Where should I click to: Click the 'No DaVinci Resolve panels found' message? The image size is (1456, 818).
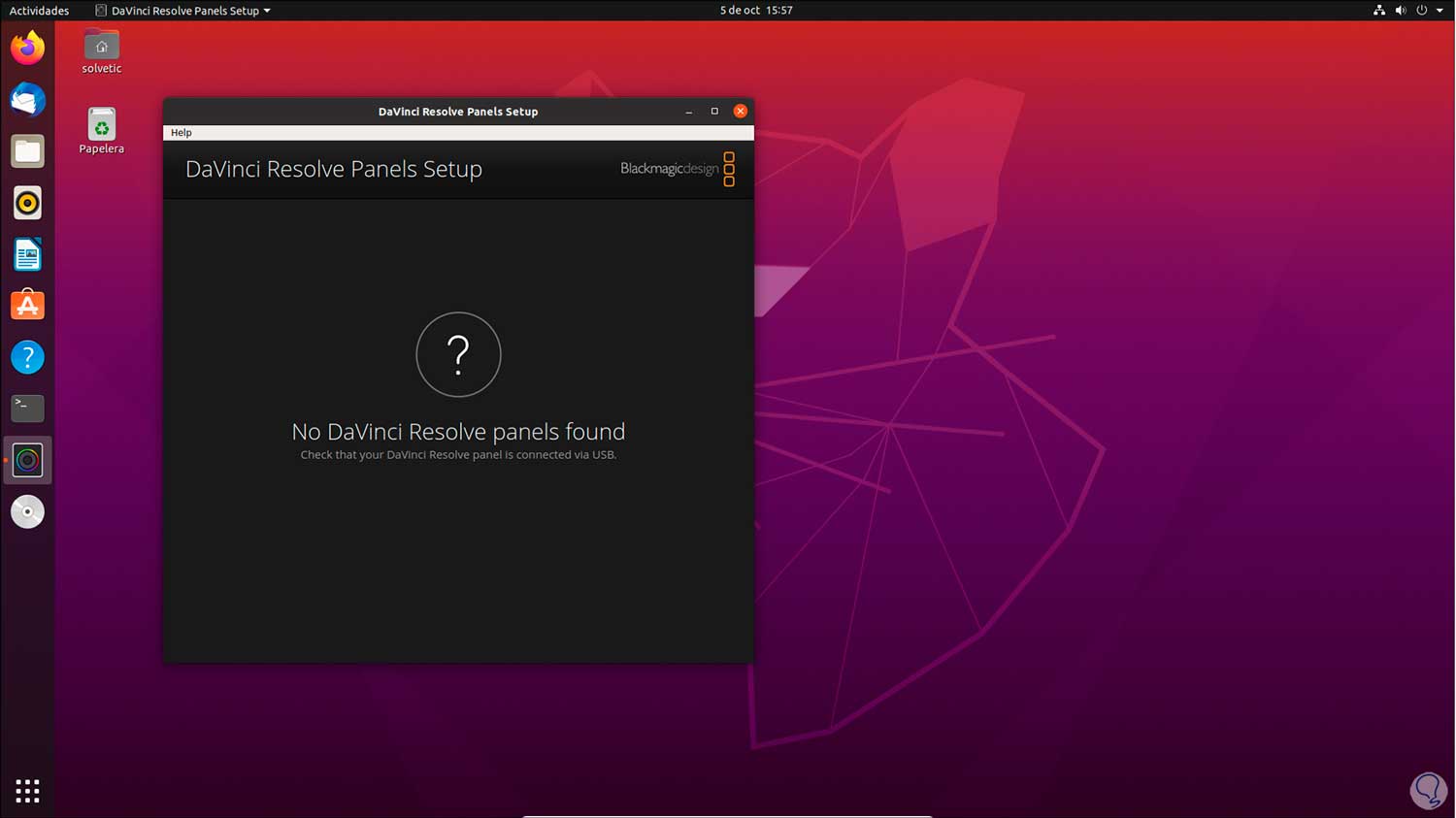coord(458,432)
